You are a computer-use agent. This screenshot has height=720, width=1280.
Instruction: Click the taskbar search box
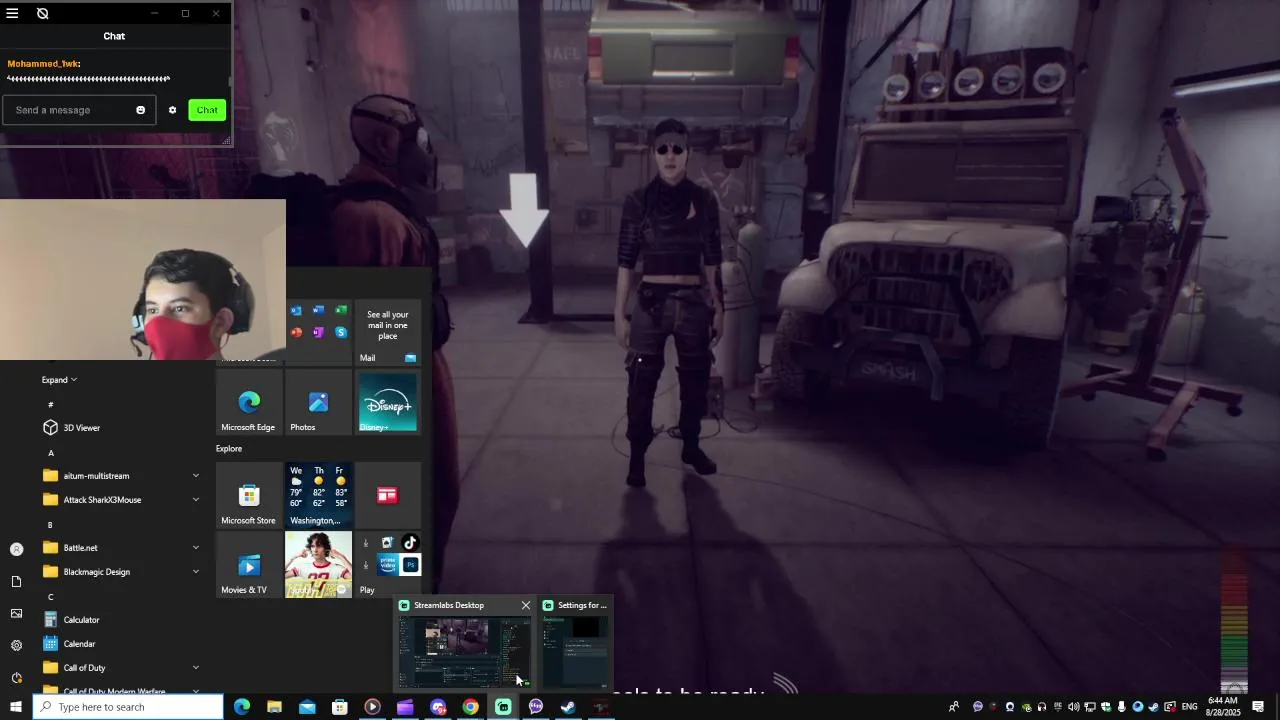pos(128,707)
